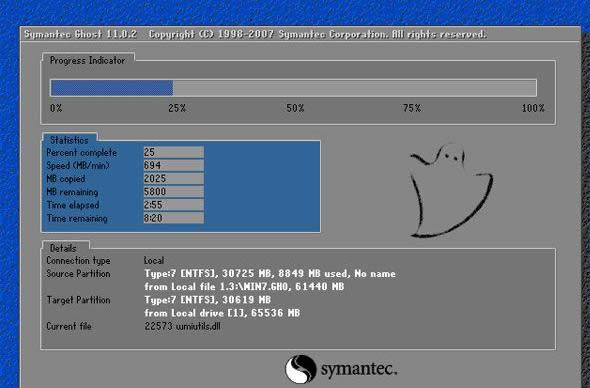This screenshot has width=590, height=388.
Task: Click the current file wmiutils.dll text
Action: coord(182,326)
